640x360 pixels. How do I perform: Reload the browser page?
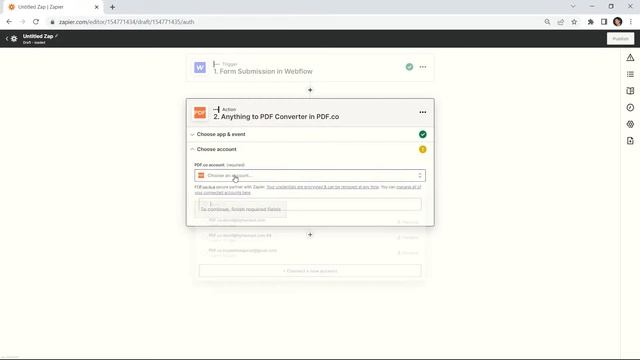coord(36,22)
